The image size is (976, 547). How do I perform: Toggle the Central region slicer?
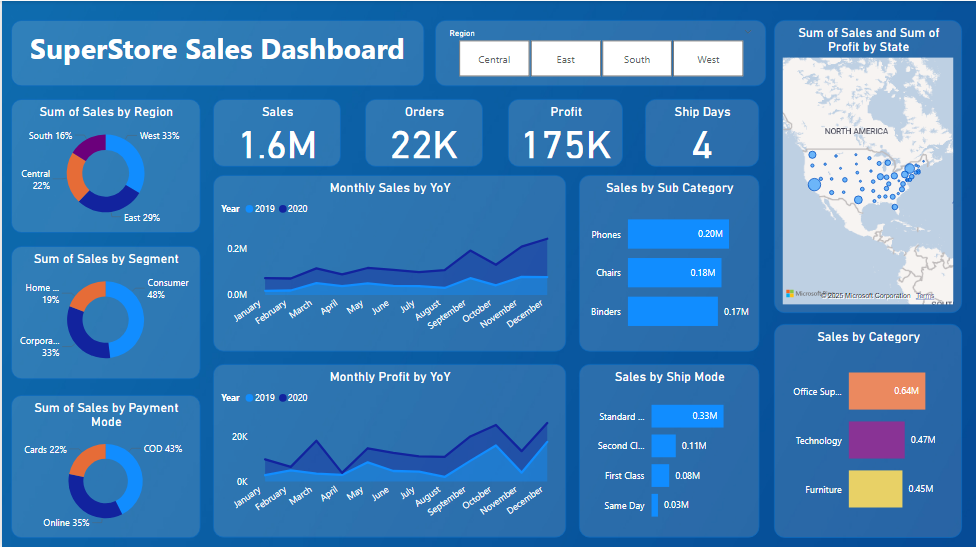[x=494, y=59]
